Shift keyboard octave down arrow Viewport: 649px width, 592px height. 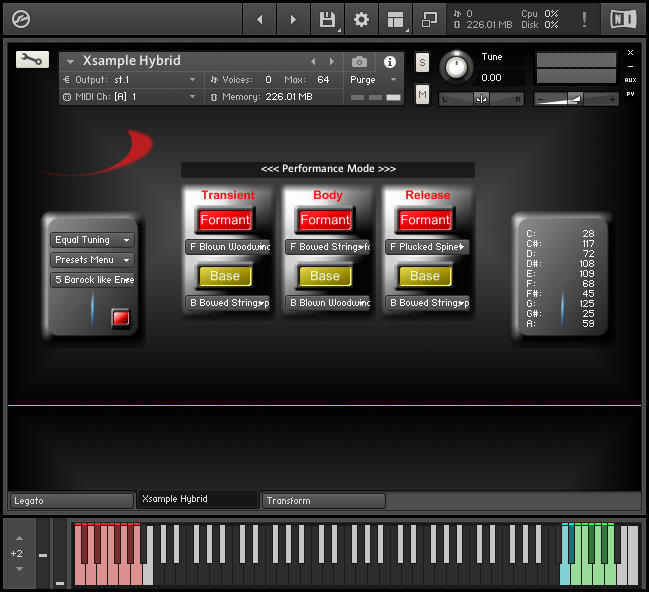[x=19, y=569]
